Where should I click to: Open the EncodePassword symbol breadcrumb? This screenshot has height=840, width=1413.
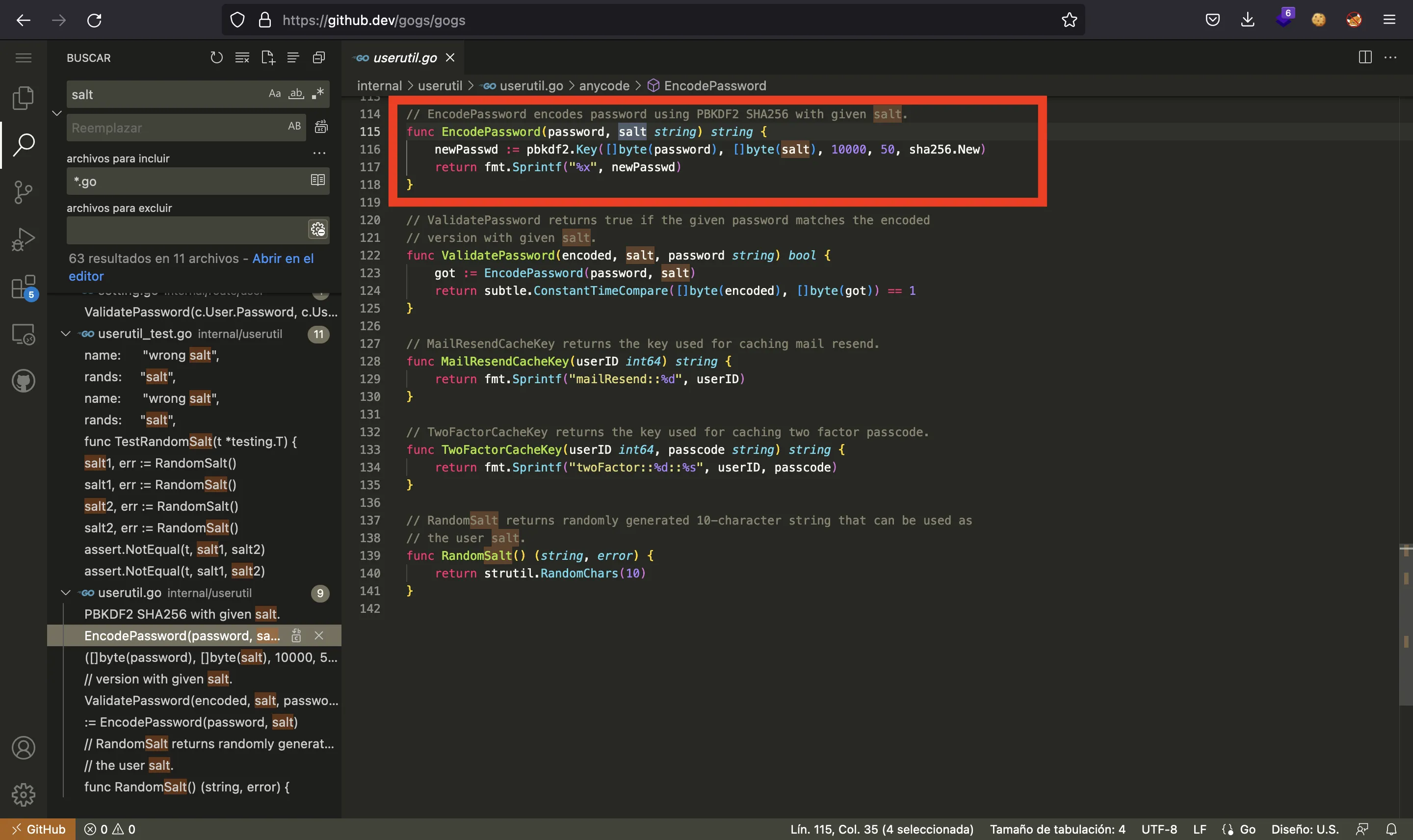(707, 85)
